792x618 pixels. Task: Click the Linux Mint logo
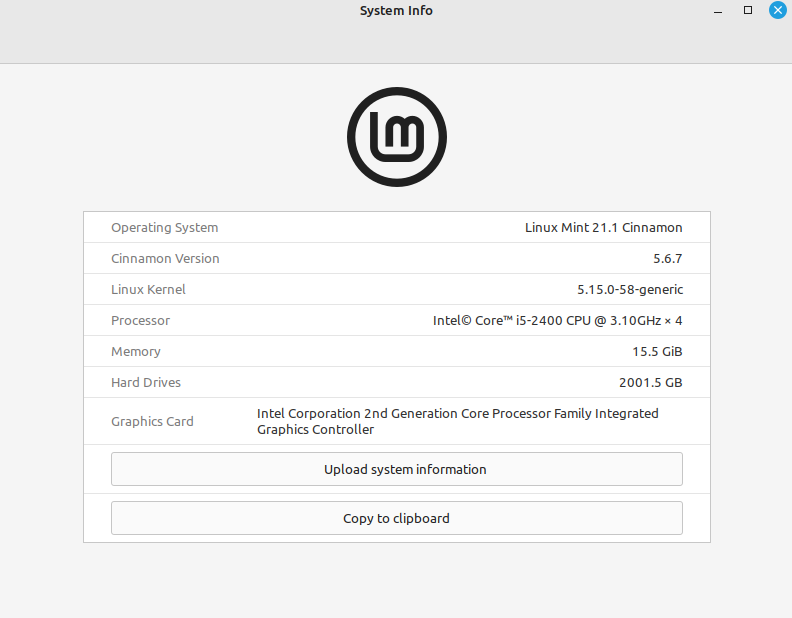point(397,137)
